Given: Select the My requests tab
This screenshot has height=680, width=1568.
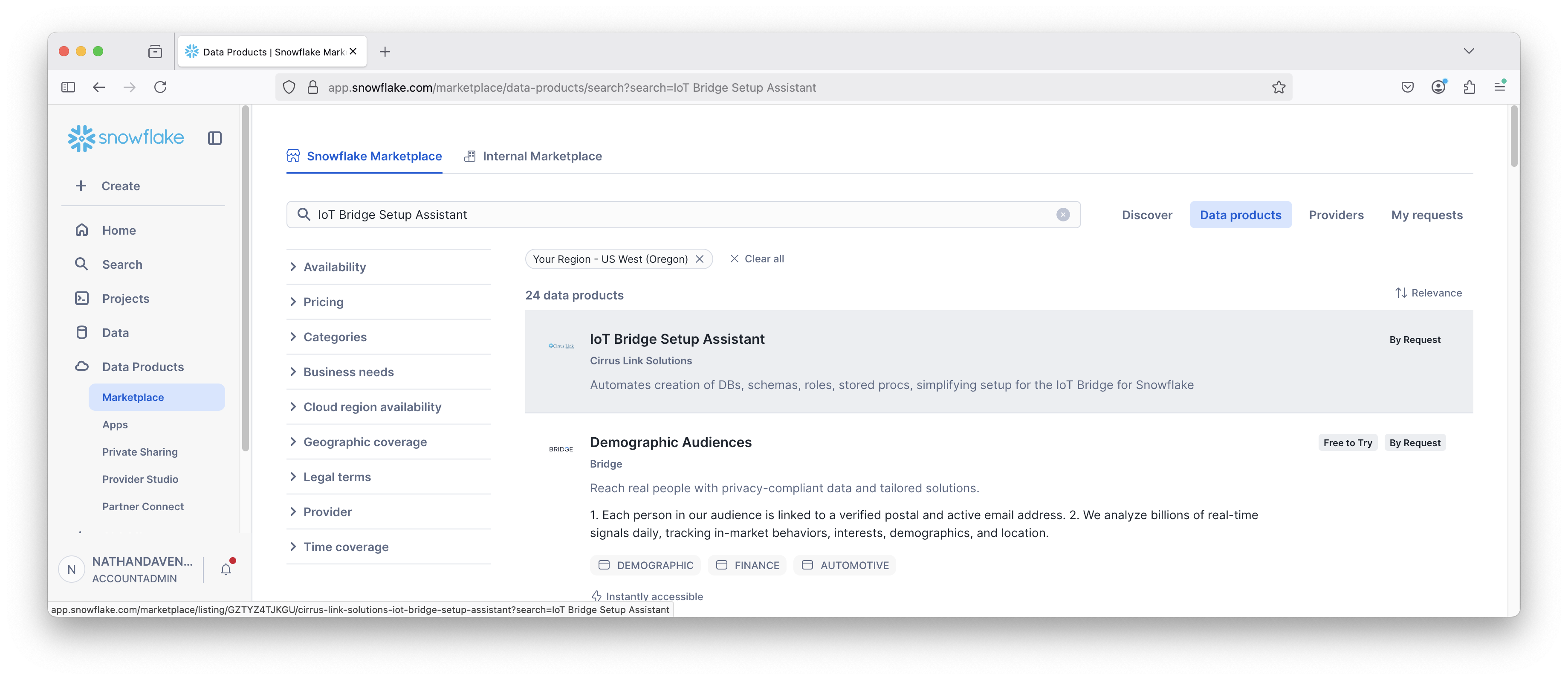Looking at the screenshot, I should pos(1427,215).
